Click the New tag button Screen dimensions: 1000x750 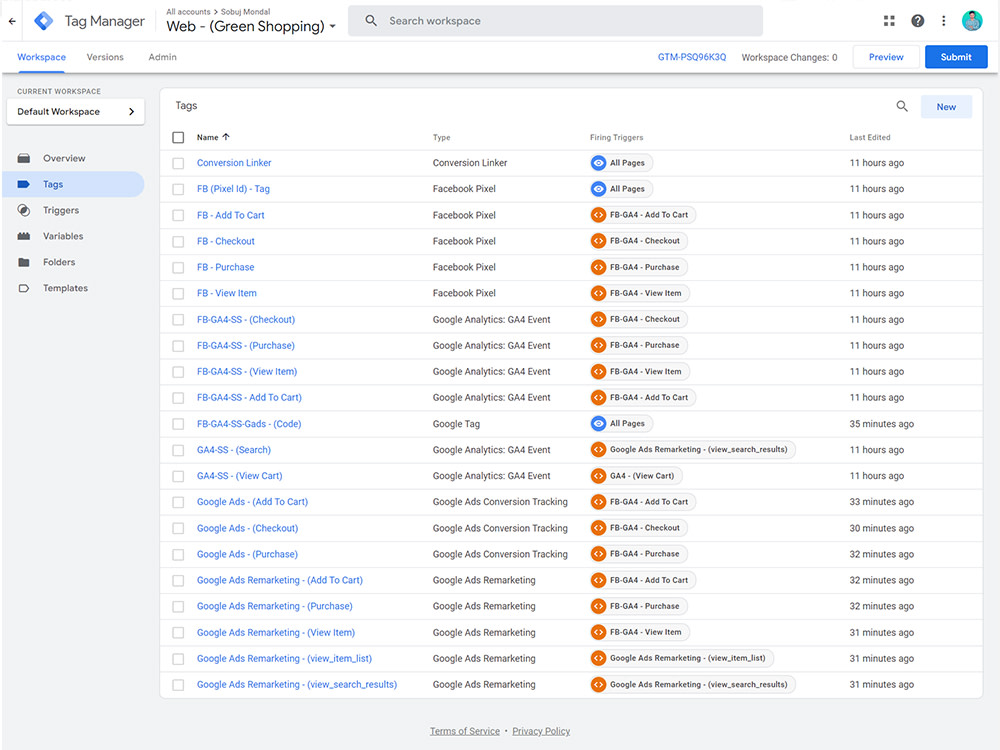[x=946, y=107]
